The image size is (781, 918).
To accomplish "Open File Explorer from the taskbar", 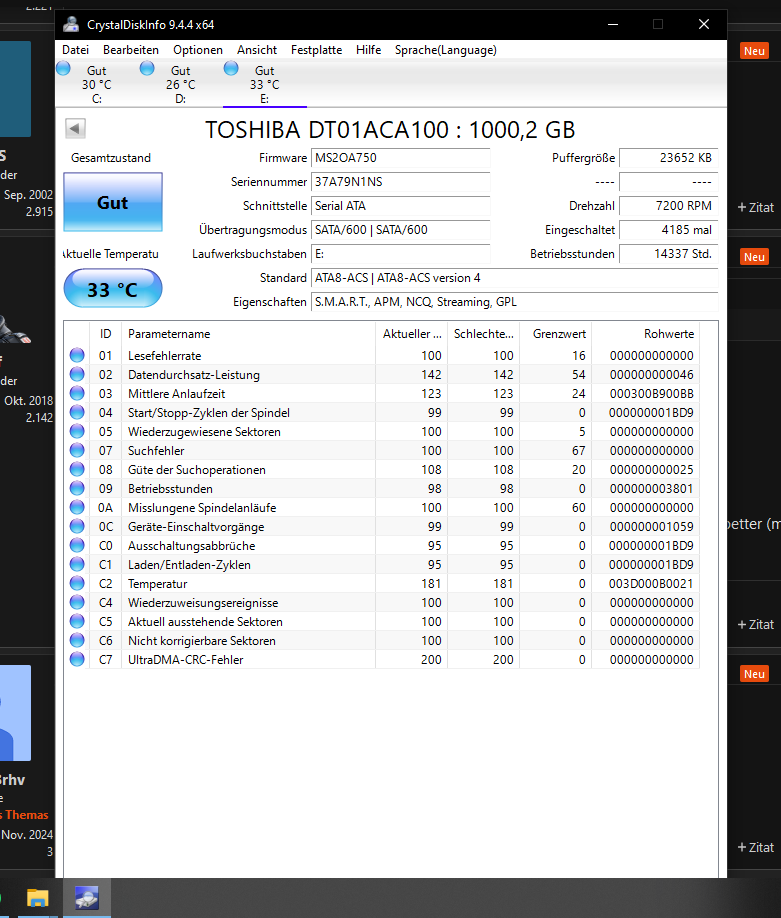I will 37,898.
